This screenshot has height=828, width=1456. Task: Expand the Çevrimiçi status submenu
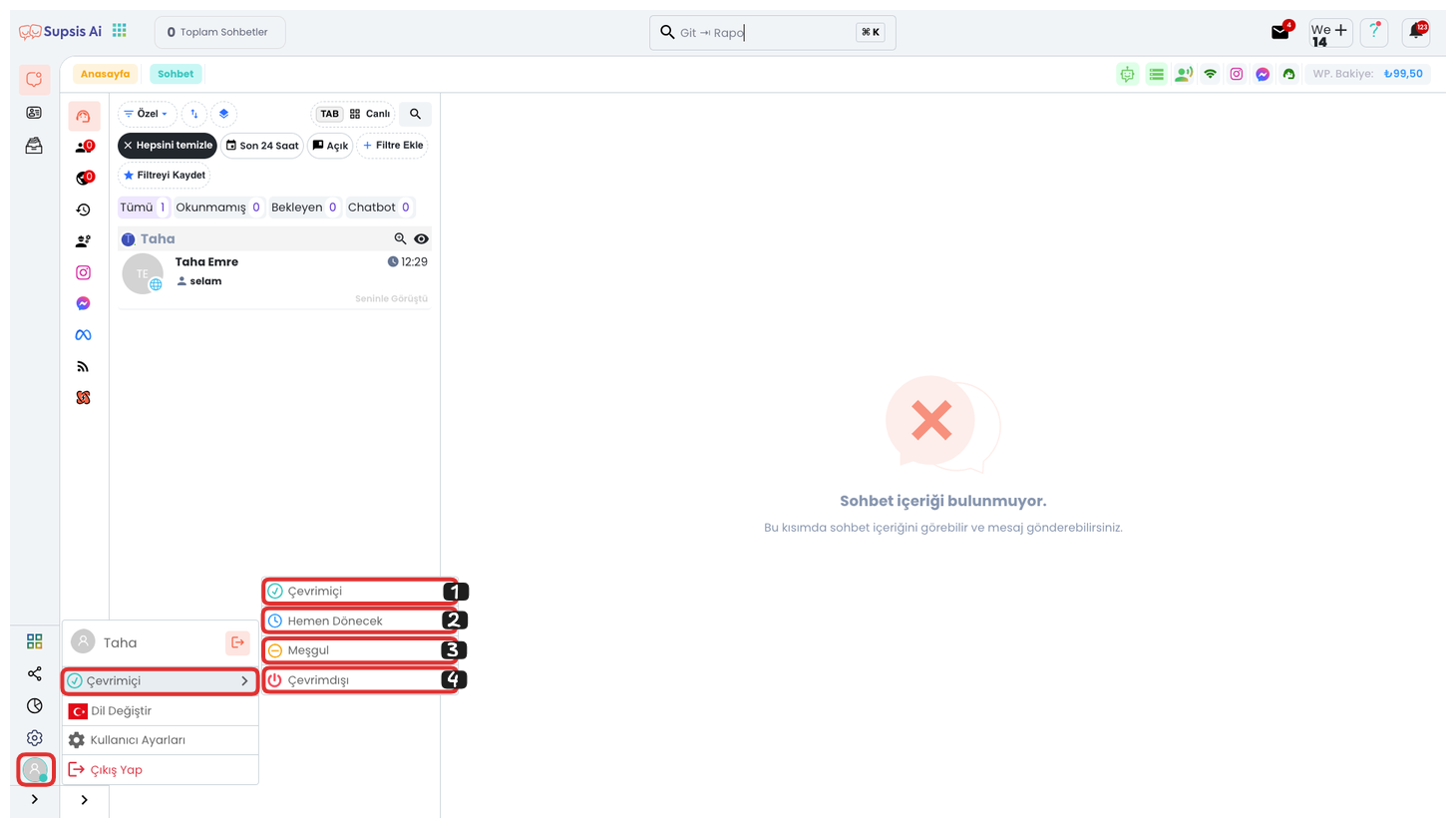(160, 681)
